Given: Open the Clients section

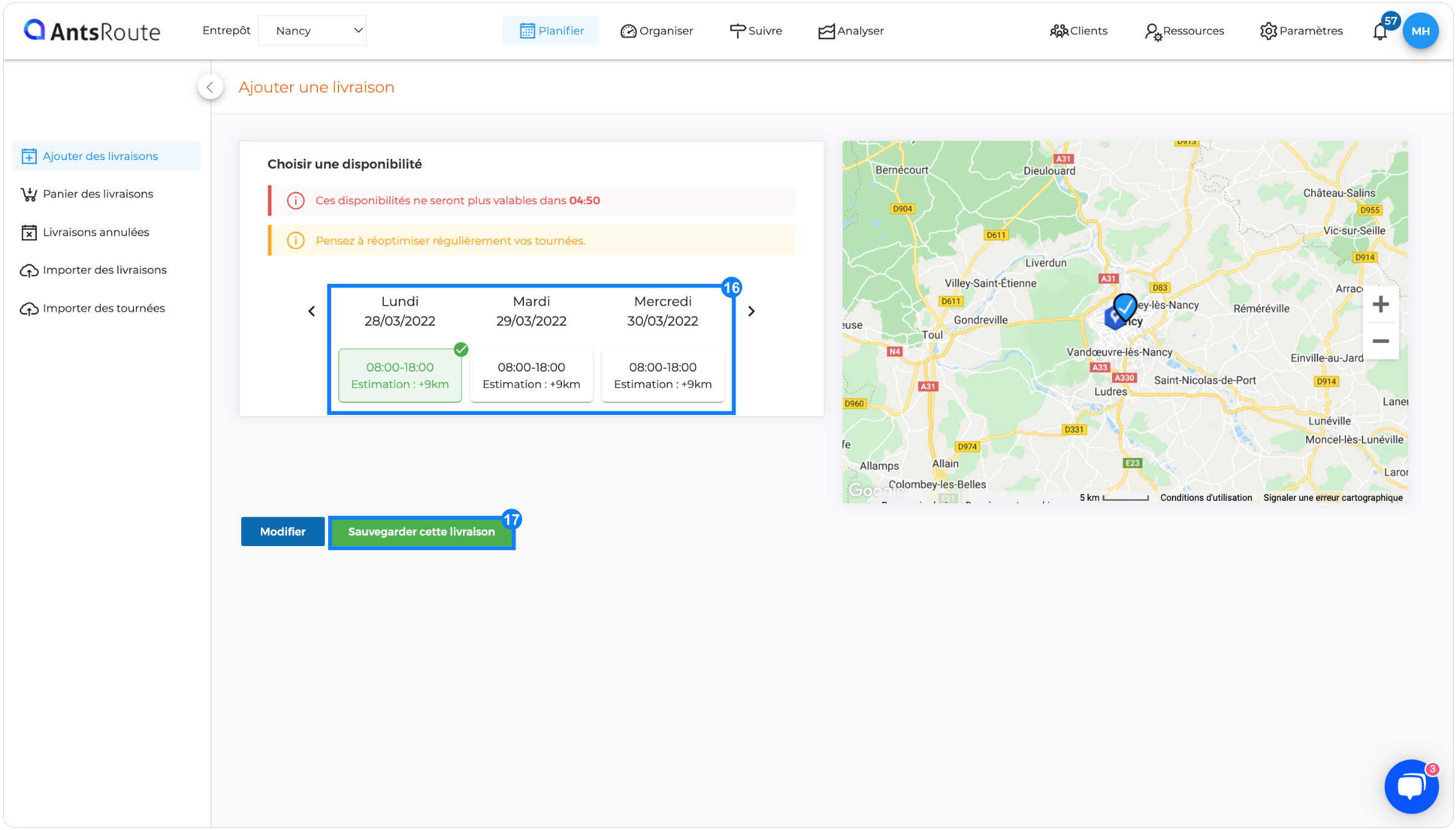Looking at the screenshot, I should point(1079,31).
